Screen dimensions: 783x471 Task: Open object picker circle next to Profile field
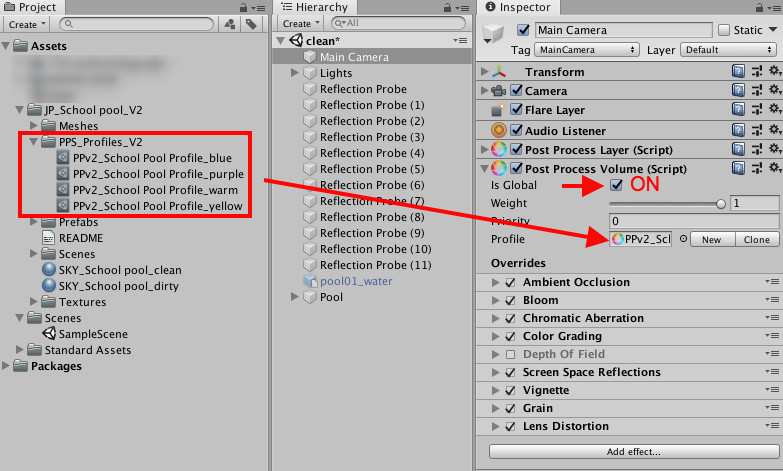683,239
